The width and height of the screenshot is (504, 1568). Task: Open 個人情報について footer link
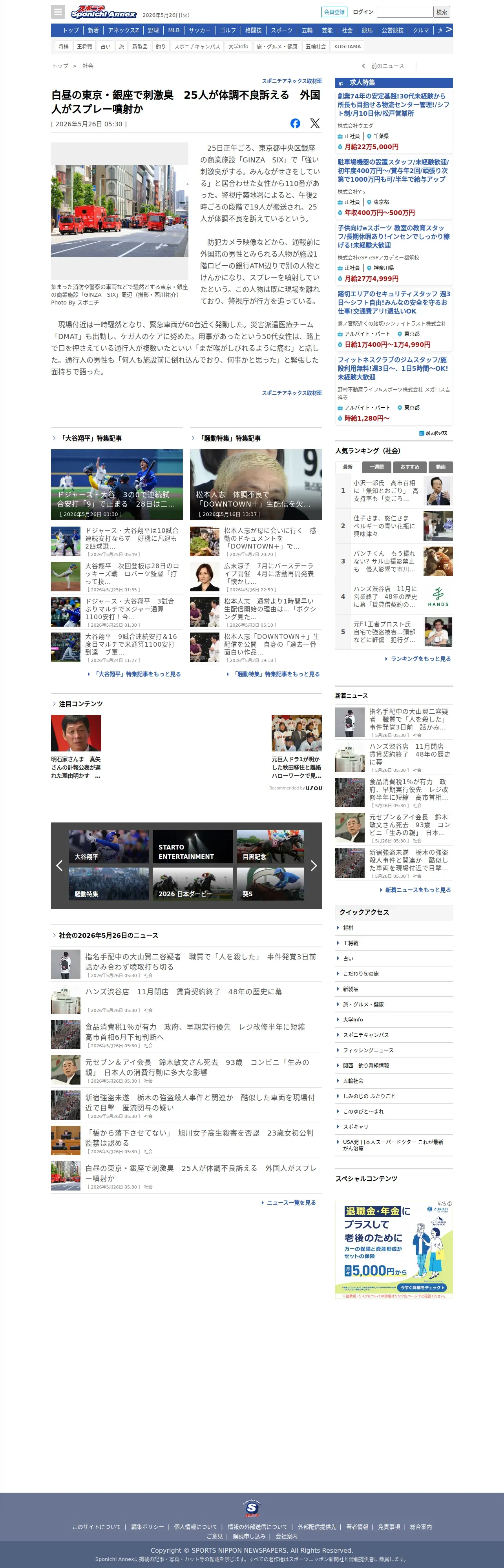[x=195, y=1527]
